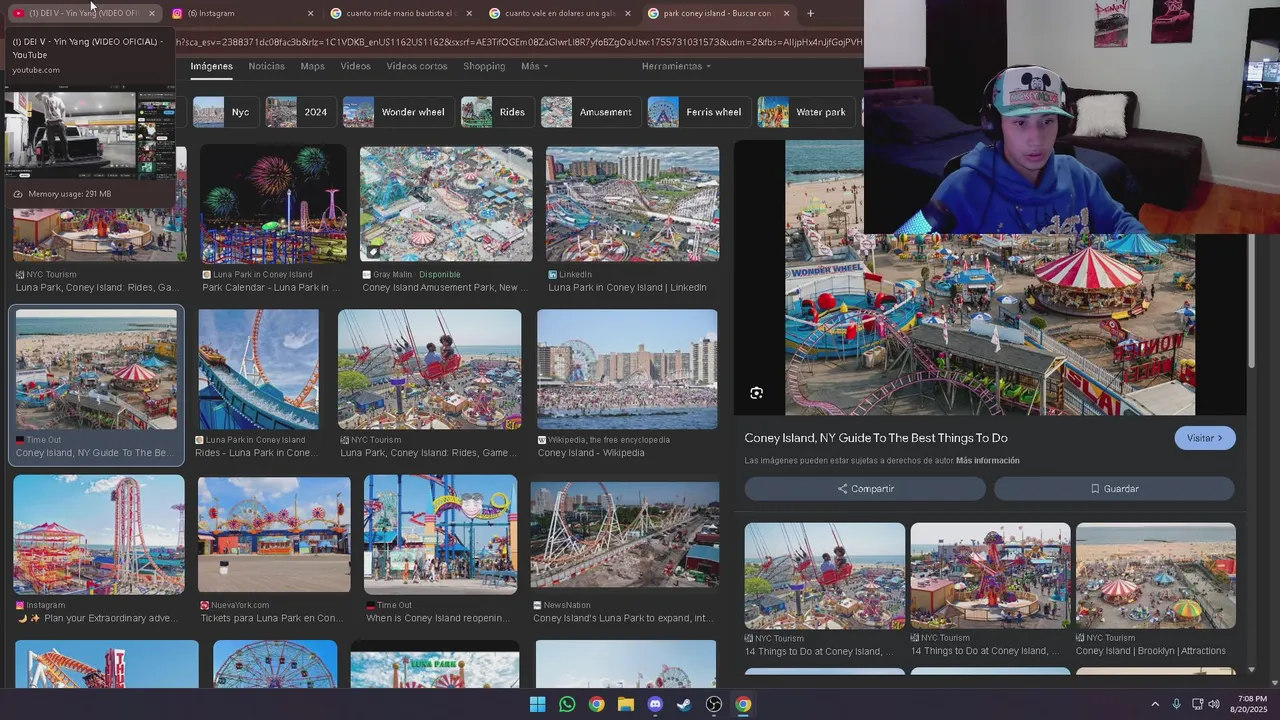This screenshot has width=1280, height=720.
Task: Open related 'Coney Island | Brooklyn | Attractions' image
Action: tap(1156, 576)
